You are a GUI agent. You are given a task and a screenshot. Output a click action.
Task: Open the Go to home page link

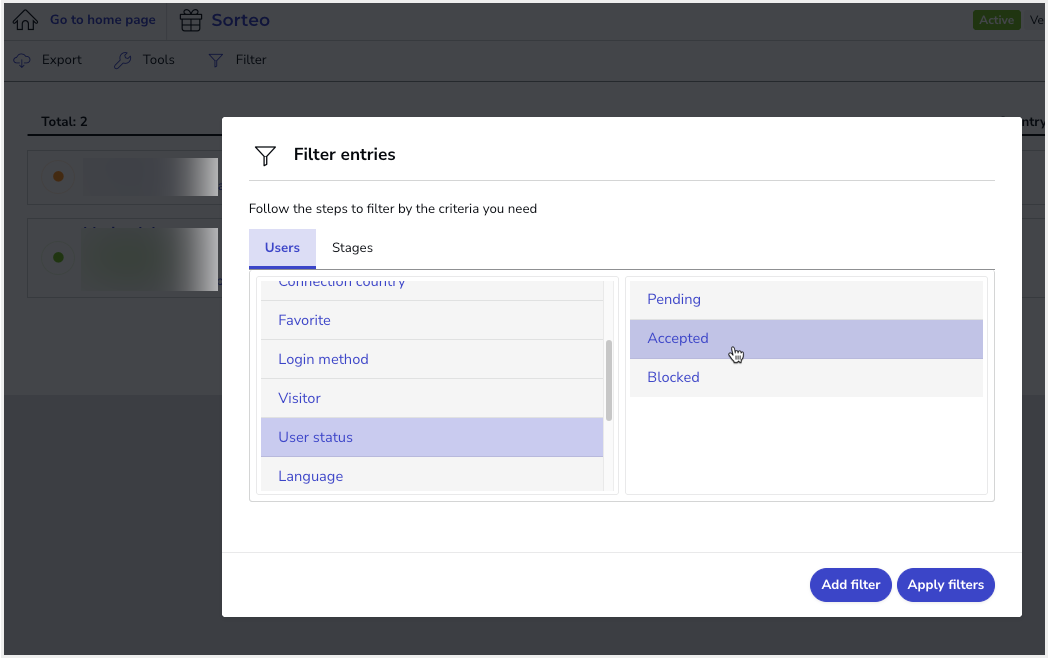pos(103,20)
